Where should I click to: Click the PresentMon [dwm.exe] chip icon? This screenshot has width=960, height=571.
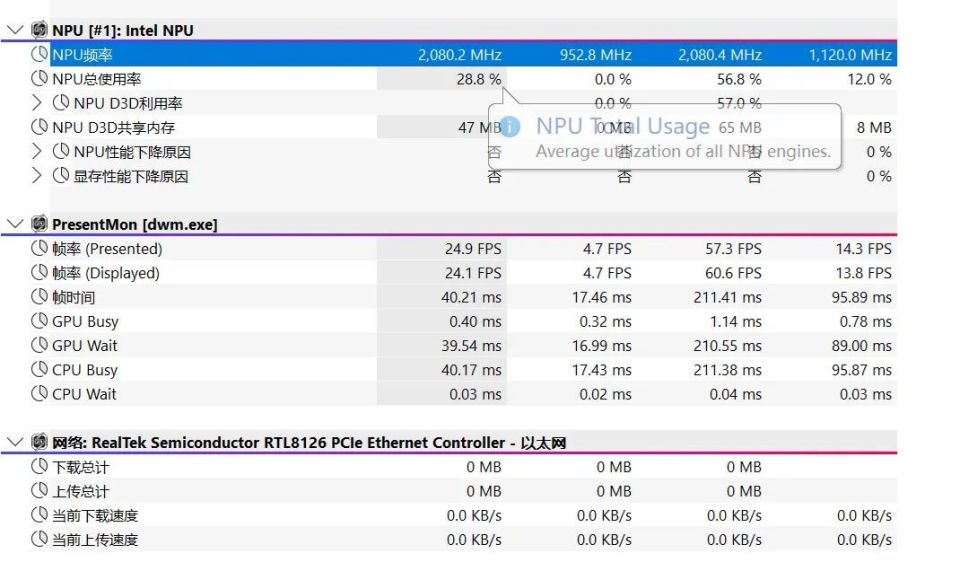click(x=40, y=224)
